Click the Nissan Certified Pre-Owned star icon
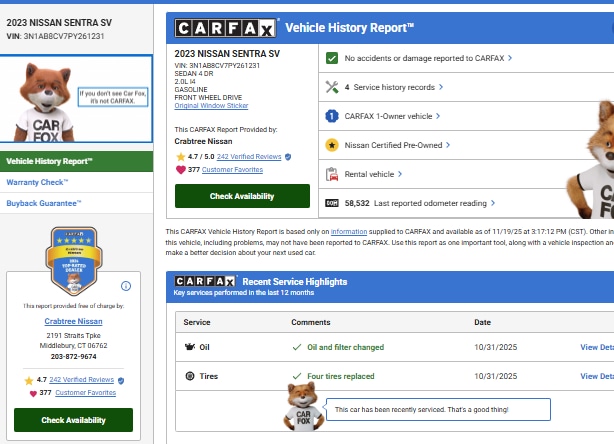This screenshot has width=614, height=444. 332,145
